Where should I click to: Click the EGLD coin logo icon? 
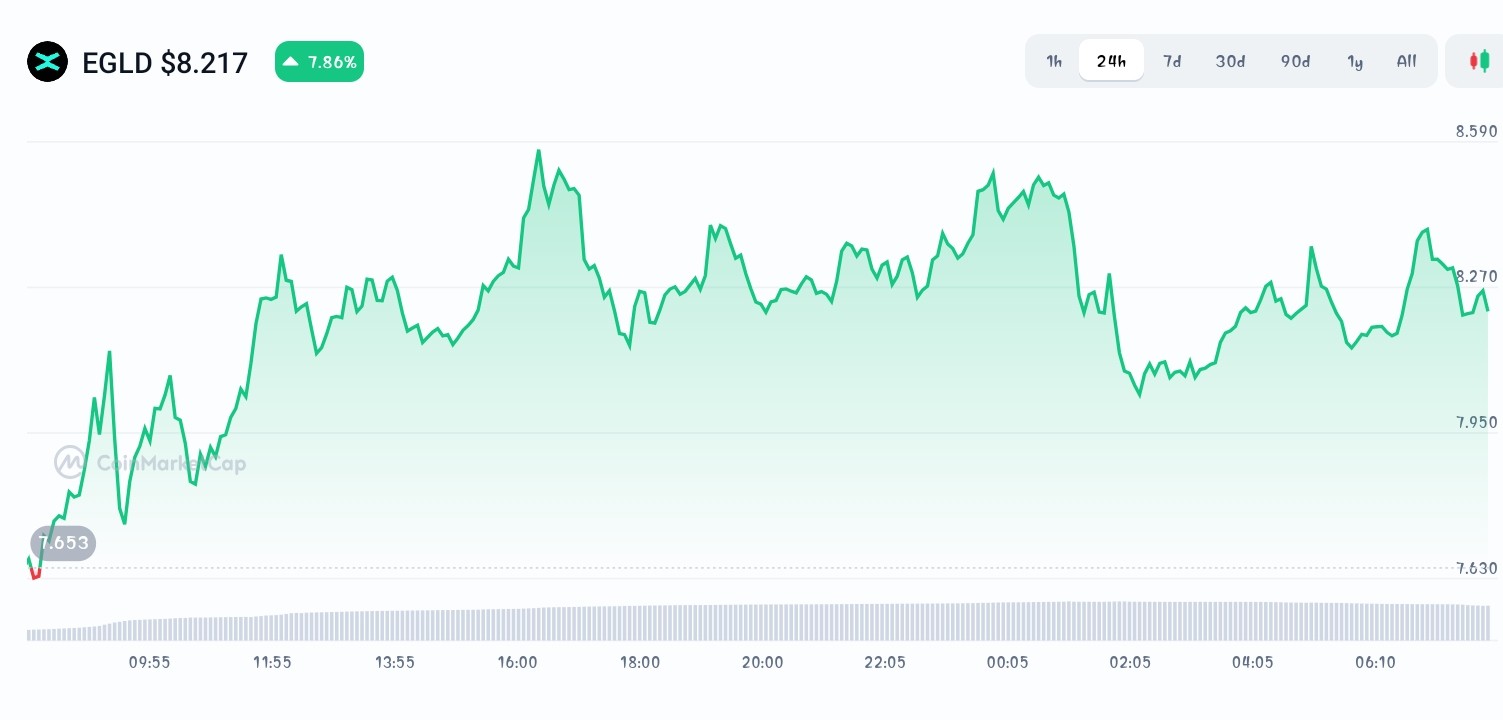click(48, 62)
